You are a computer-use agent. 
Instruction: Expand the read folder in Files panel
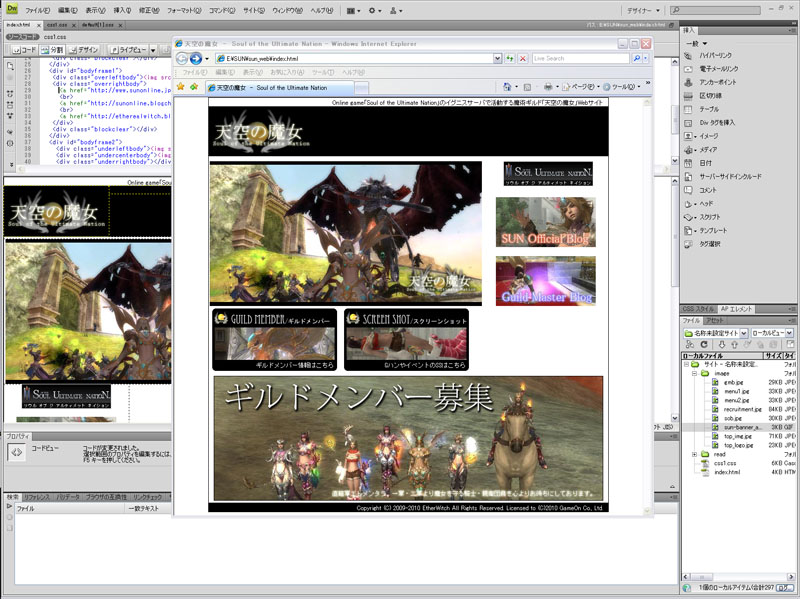695,454
